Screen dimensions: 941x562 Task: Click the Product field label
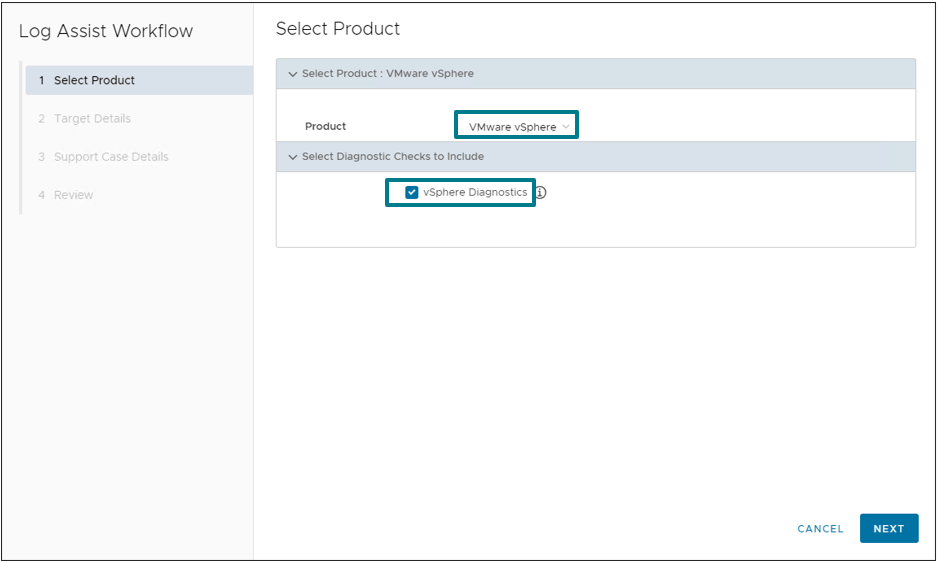point(326,127)
